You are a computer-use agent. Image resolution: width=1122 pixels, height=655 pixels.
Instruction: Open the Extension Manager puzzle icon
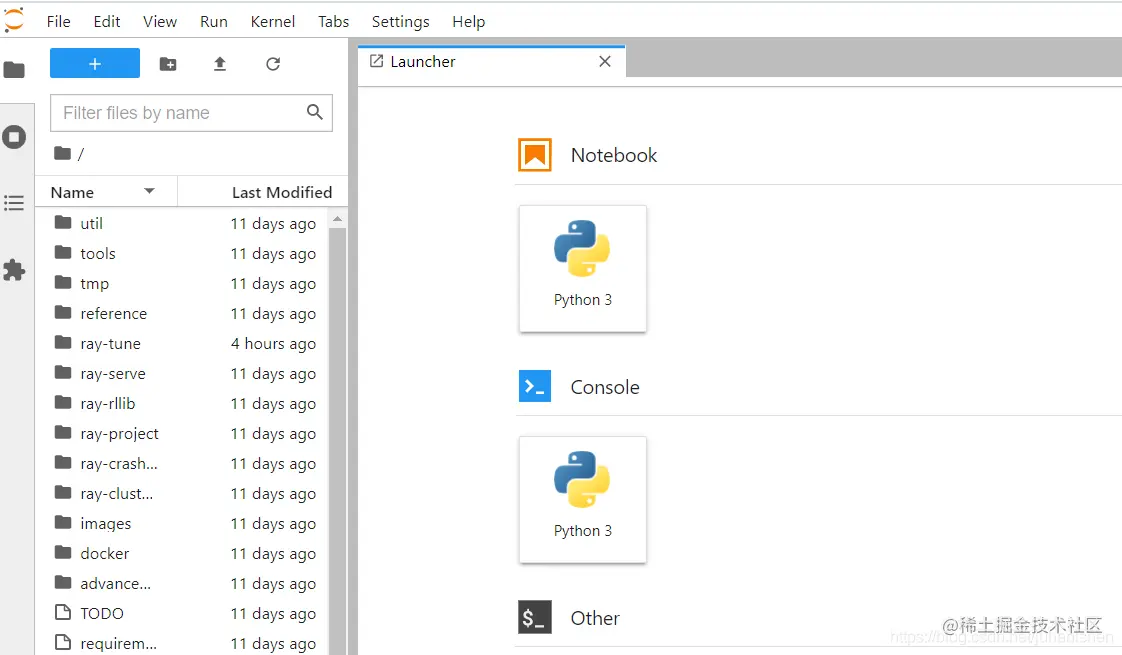pos(14,271)
